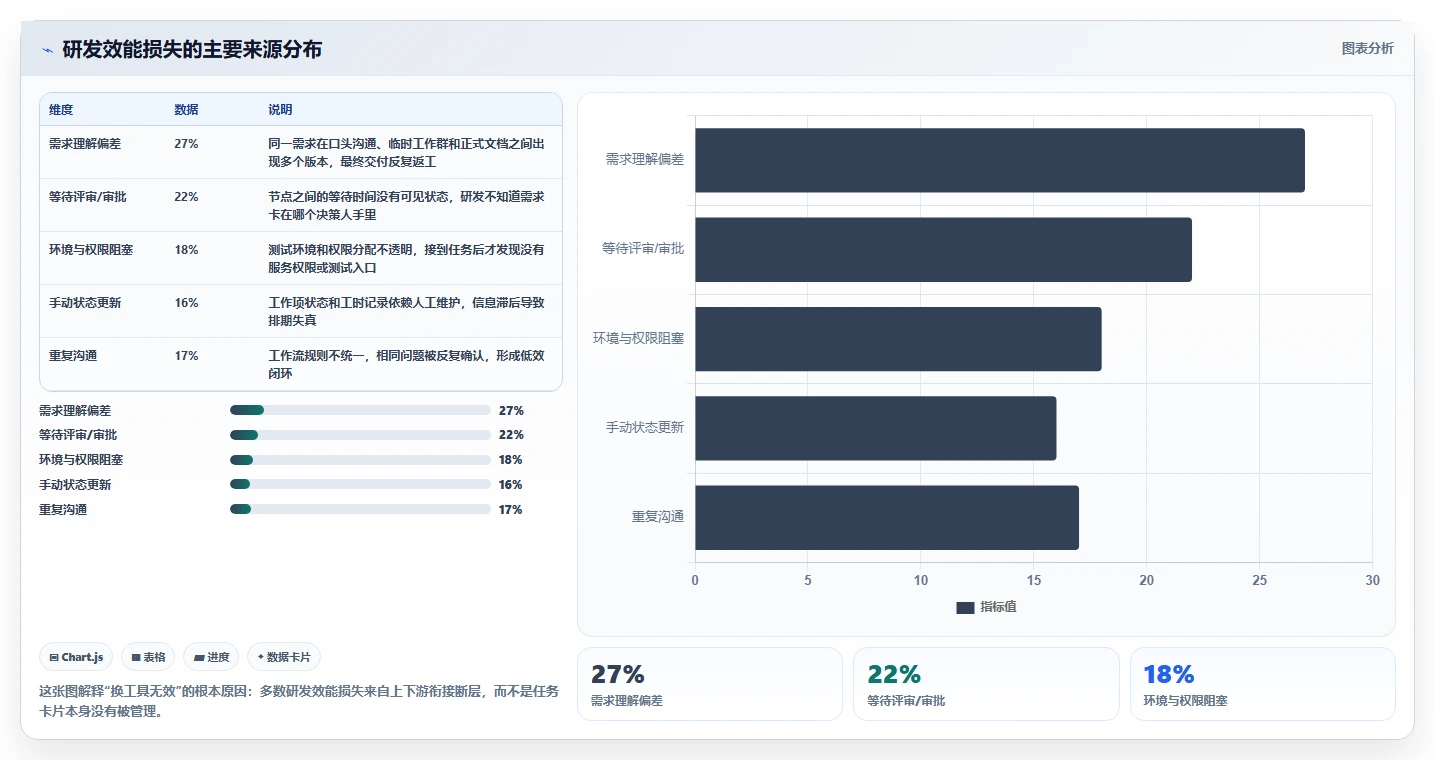Click the x-axis tick label 30
The image size is (1435, 760).
tap(1372, 581)
